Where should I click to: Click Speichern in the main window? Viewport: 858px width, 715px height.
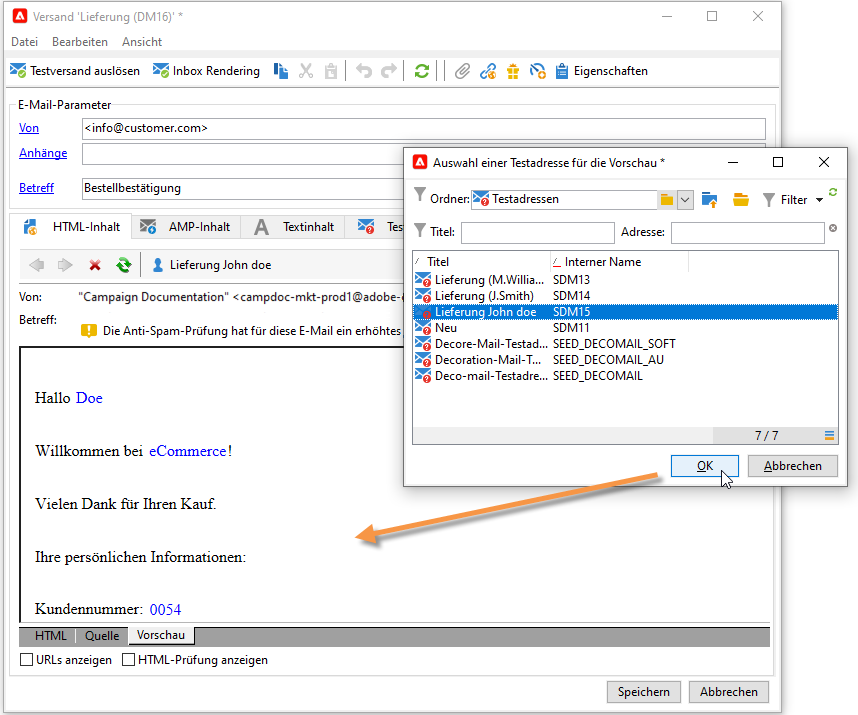point(644,692)
